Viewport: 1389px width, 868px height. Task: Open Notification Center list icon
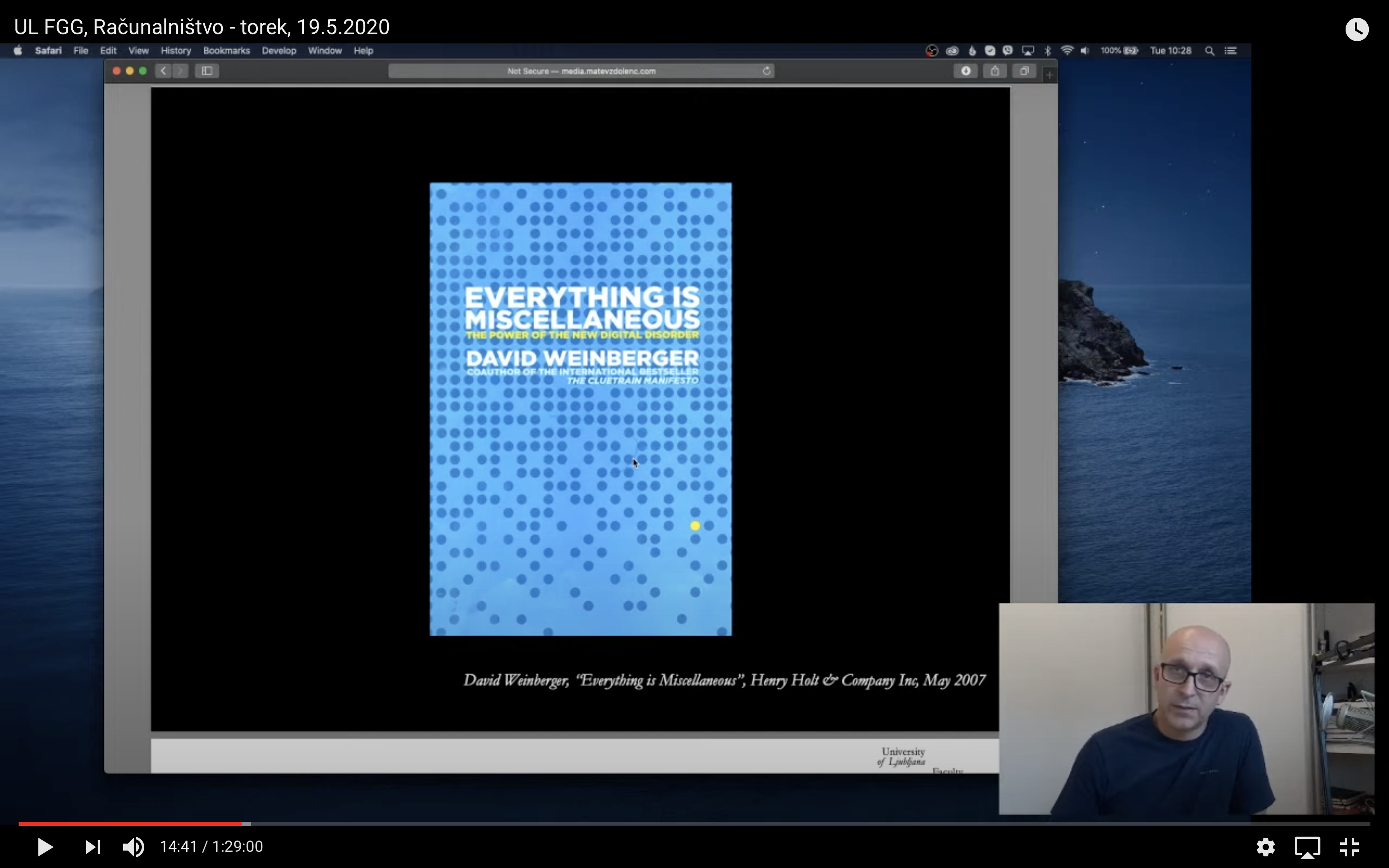(1230, 50)
